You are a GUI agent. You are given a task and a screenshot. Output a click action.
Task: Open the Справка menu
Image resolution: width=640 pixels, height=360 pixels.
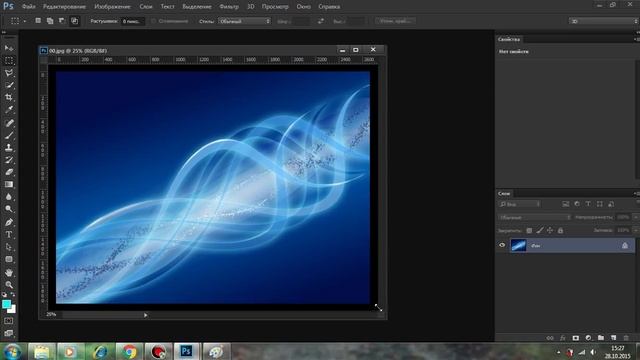(x=329, y=7)
